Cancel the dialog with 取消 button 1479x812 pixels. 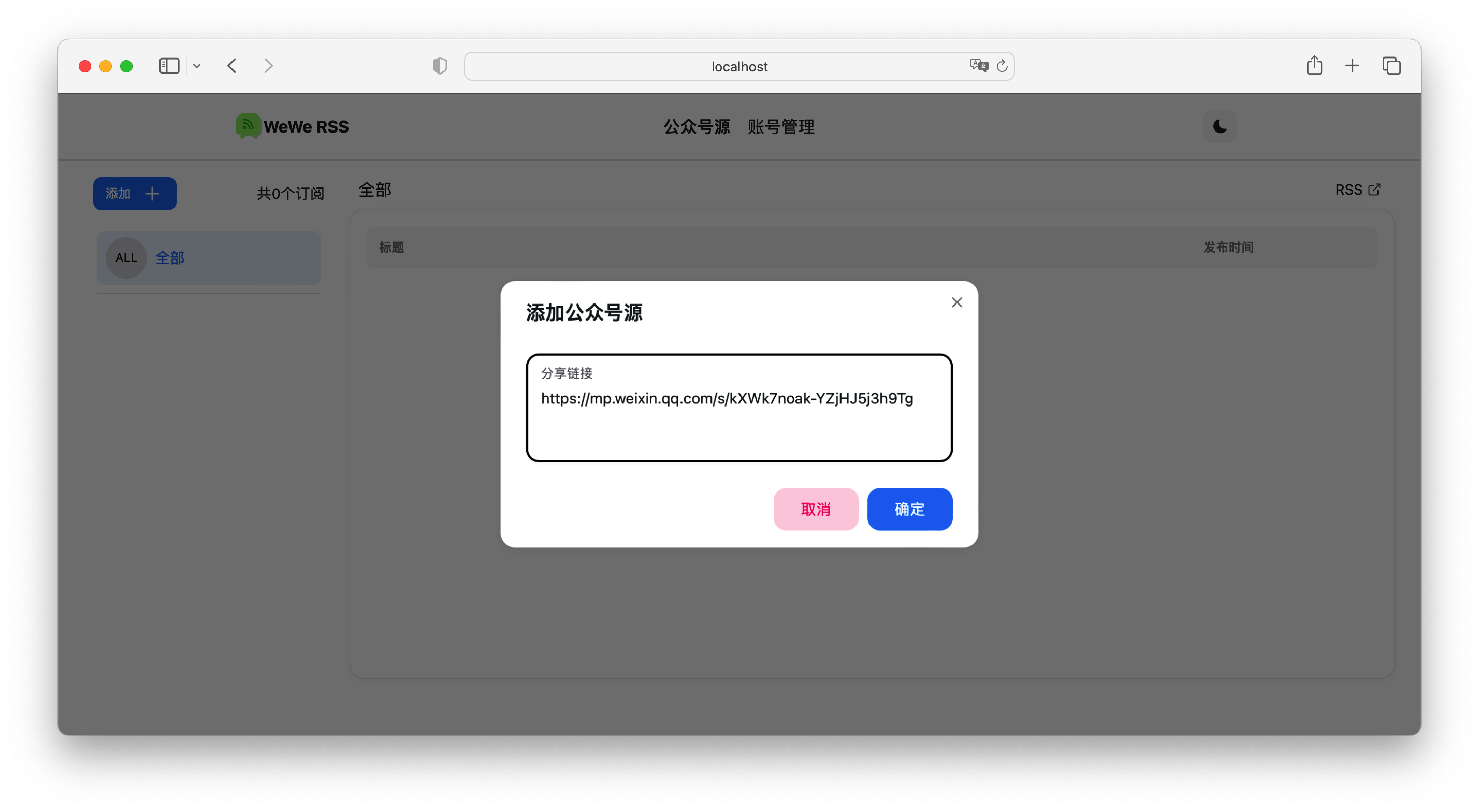815,509
